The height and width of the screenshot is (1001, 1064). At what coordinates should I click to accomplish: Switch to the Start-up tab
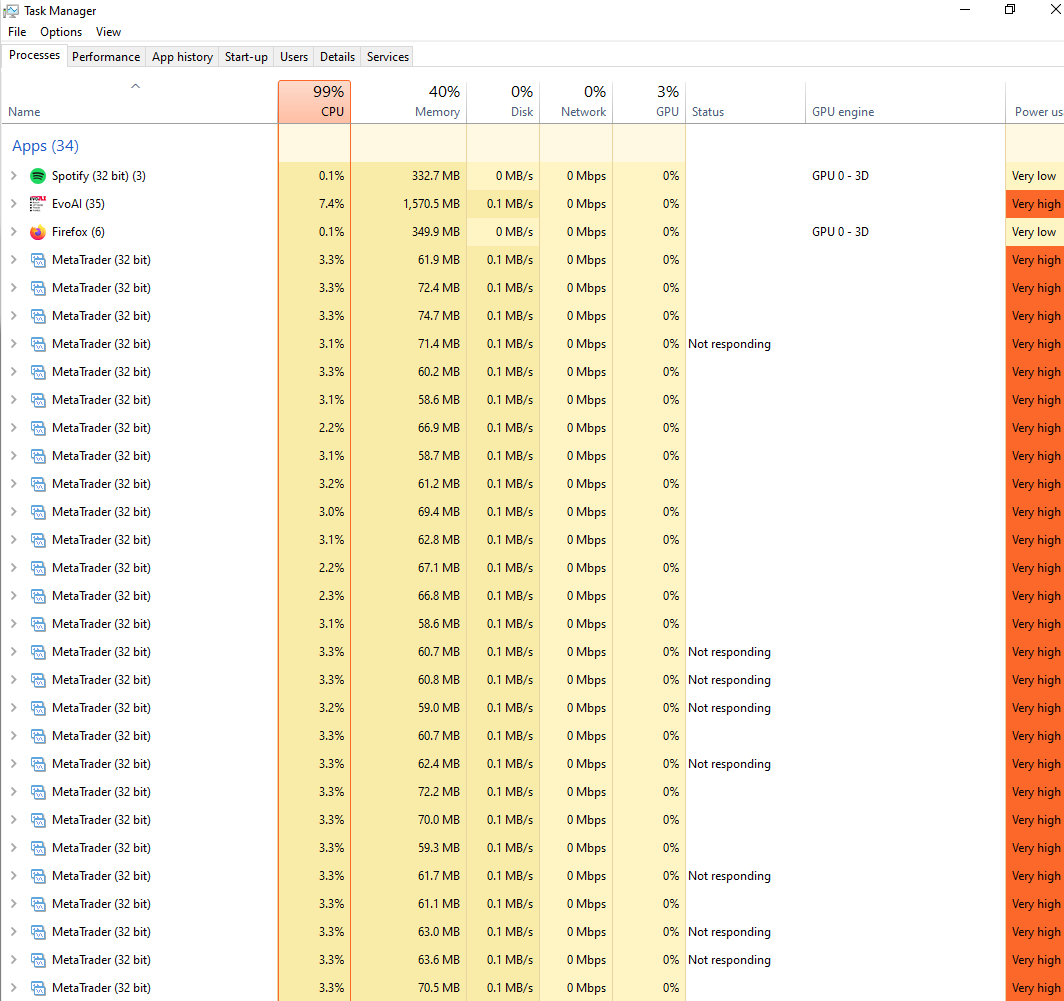coord(246,57)
